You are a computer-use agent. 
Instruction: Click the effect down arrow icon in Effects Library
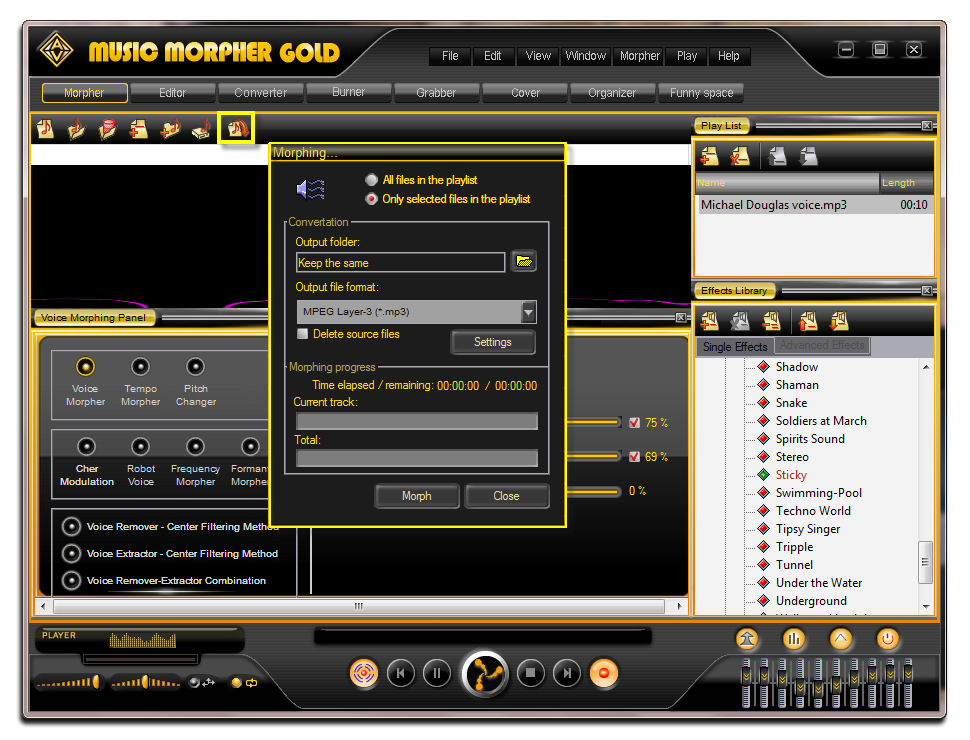click(x=839, y=321)
